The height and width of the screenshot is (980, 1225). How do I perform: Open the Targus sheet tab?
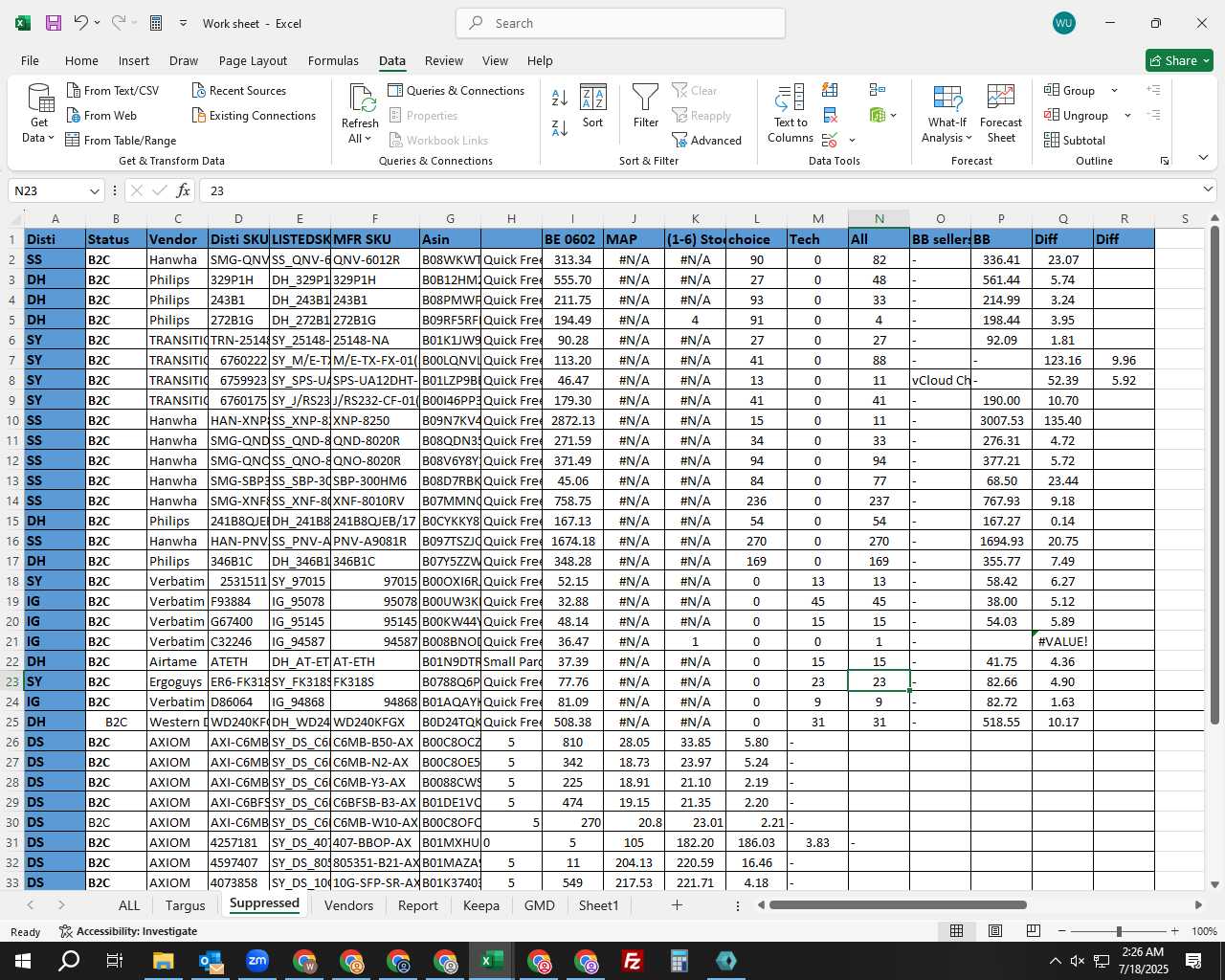[185, 905]
